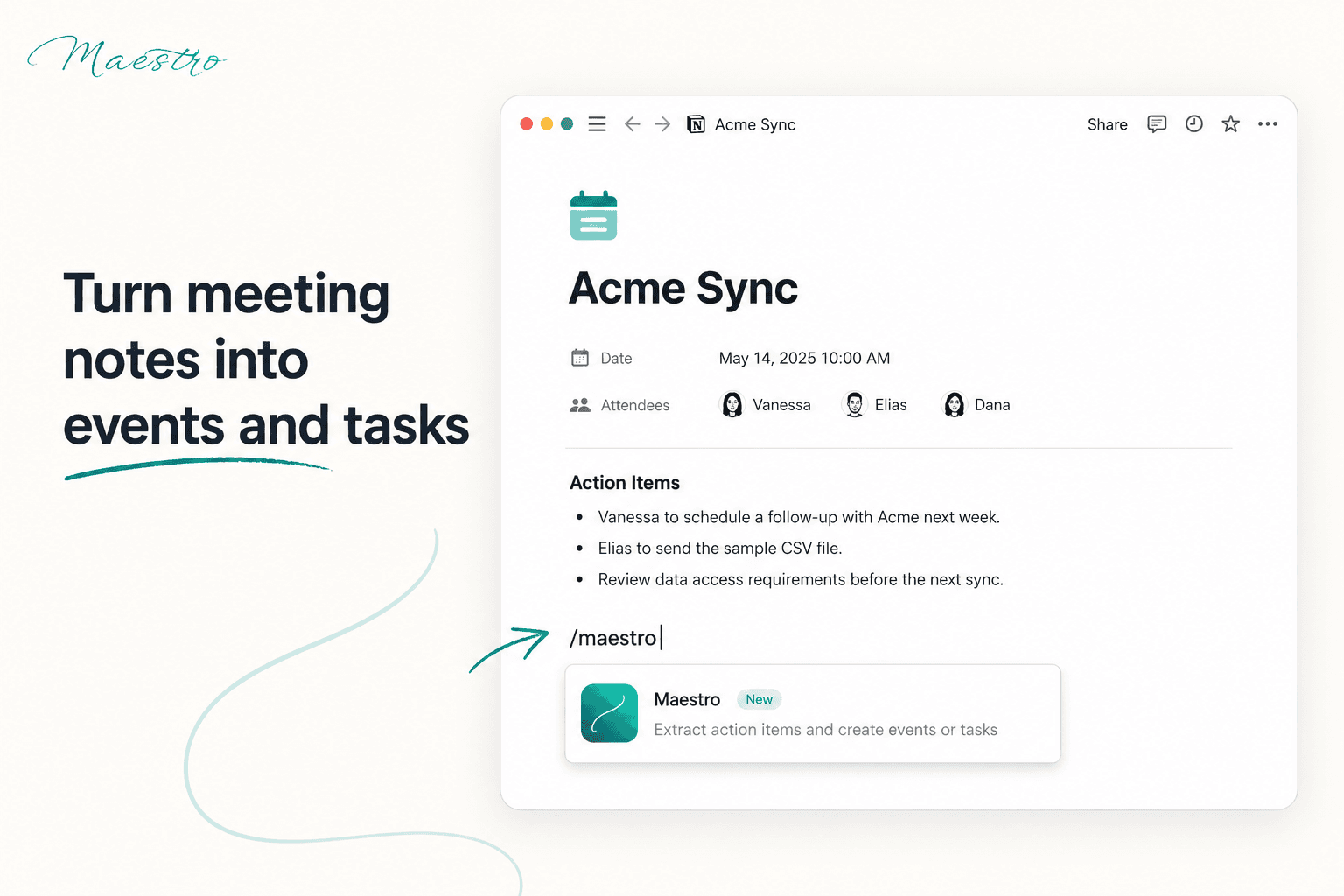Click Elias's avatar
1344x896 pixels.
(x=855, y=404)
